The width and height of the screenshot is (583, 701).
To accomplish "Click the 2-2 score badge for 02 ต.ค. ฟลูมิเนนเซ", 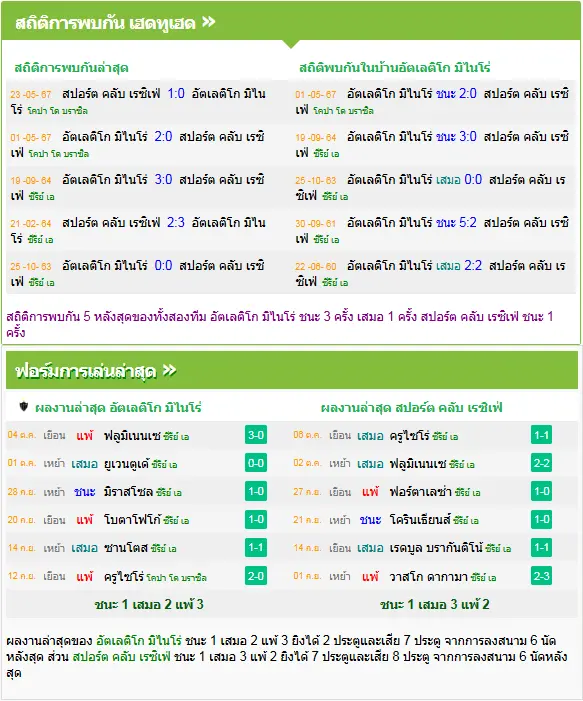I will pos(541,463).
